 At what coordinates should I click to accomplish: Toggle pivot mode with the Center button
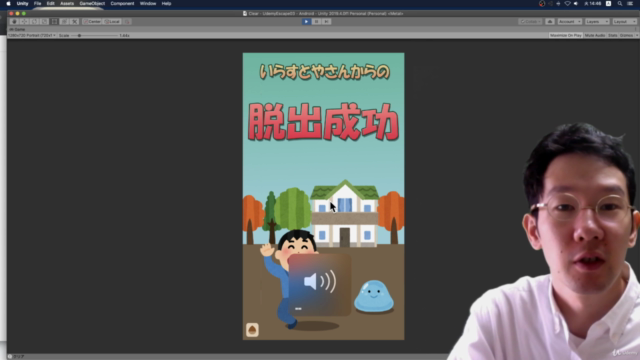pos(92,22)
